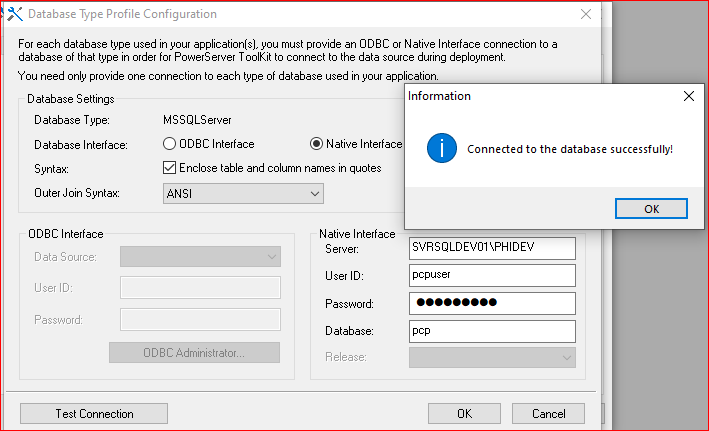Focus the masked Native Interface Password field
The image size is (709, 431).
pos(492,303)
